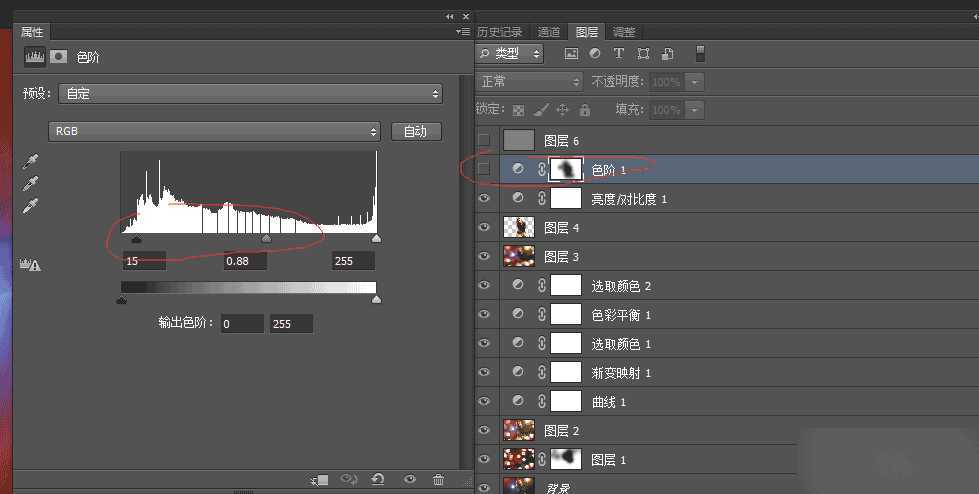Click the 自动 button

point(415,131)
